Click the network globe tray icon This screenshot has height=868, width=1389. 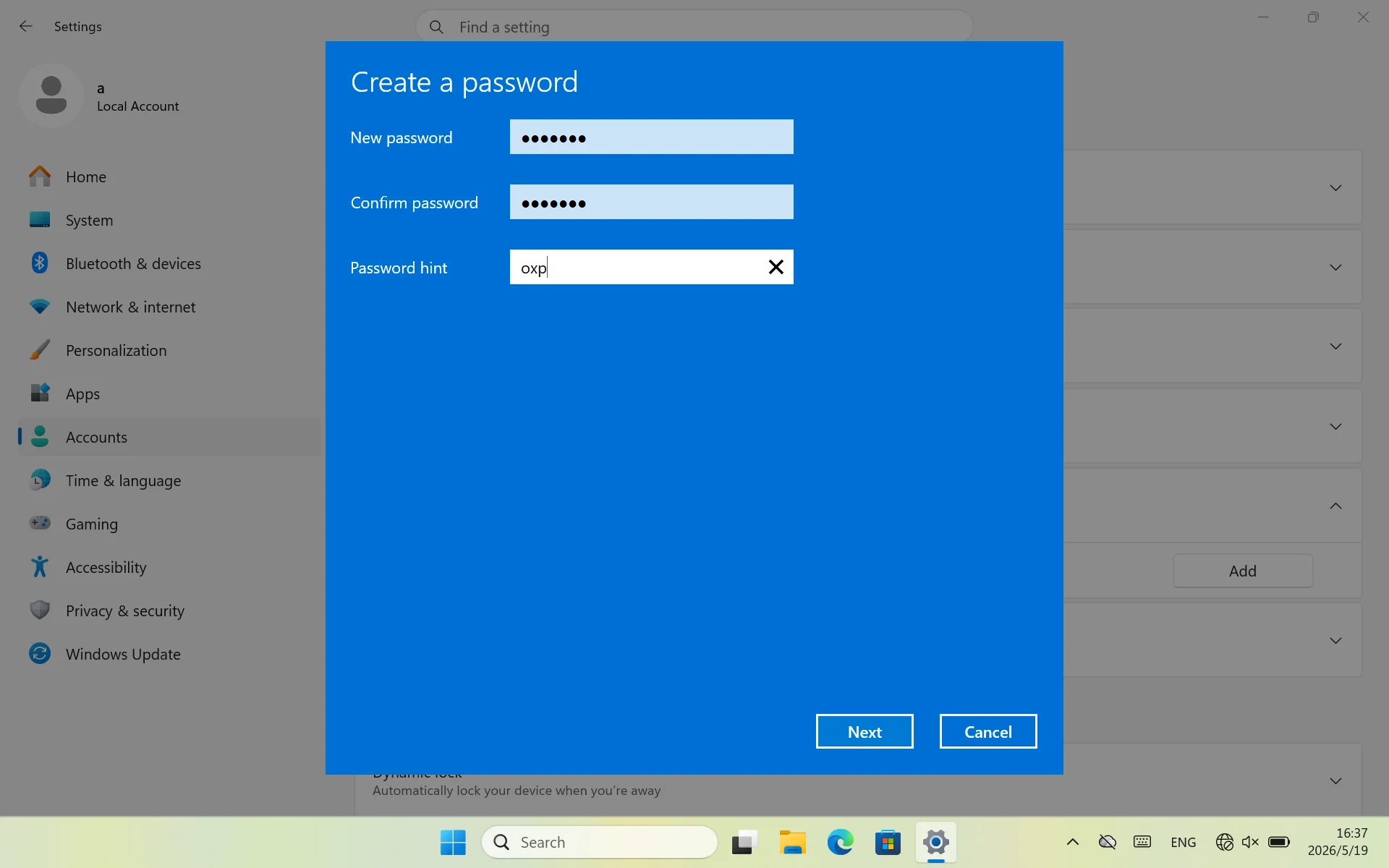[x=1224, y=842]
